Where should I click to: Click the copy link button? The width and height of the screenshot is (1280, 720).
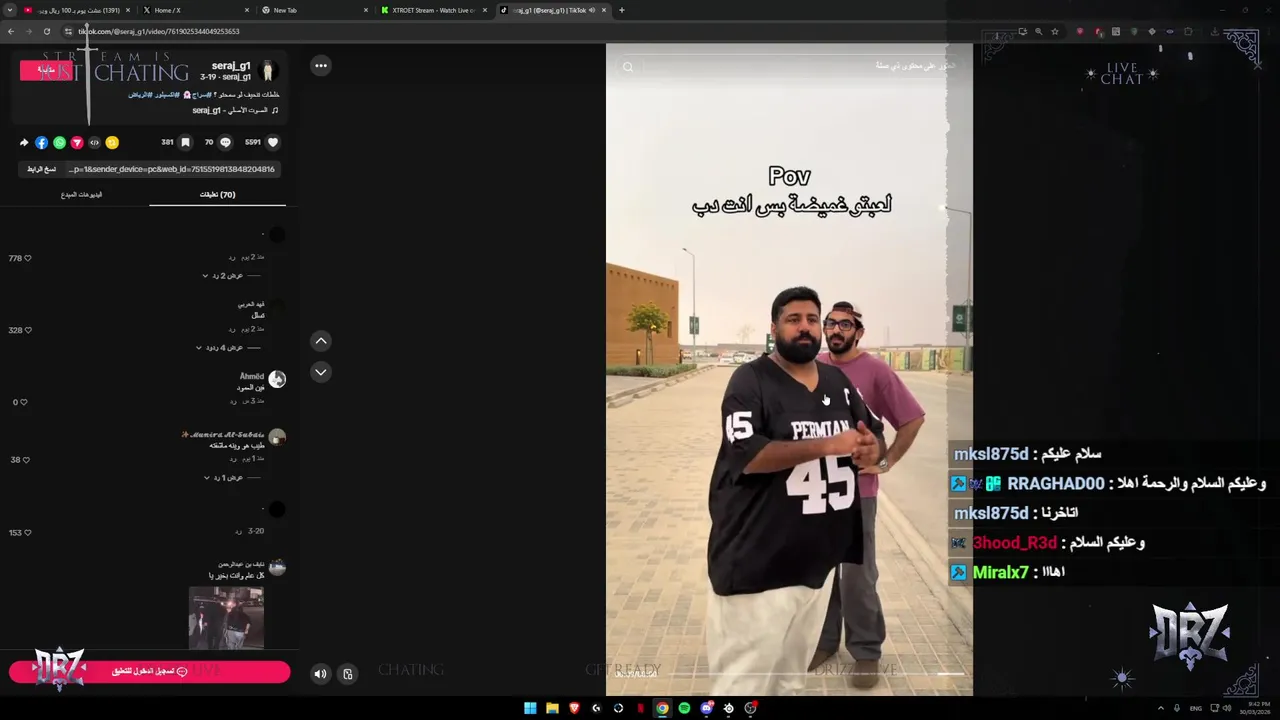tap(42, 169)
